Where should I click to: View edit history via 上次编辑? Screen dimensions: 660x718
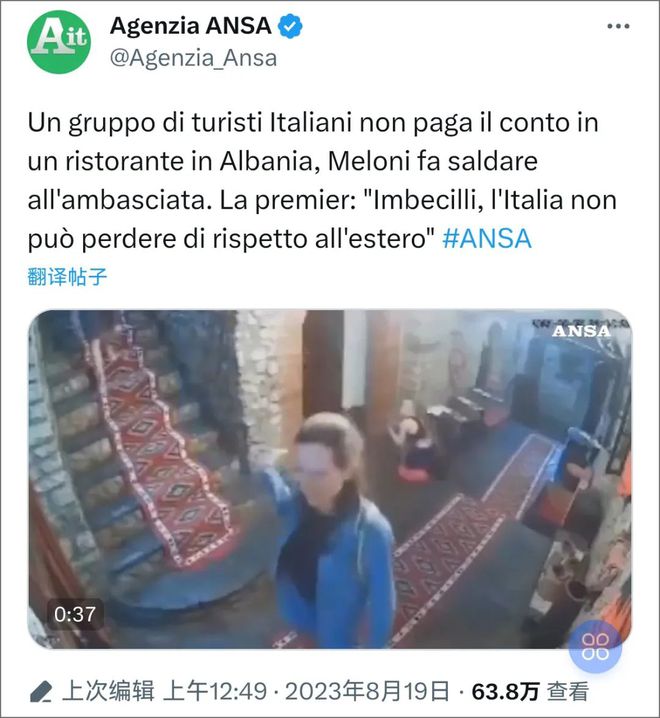coord(108,691)
